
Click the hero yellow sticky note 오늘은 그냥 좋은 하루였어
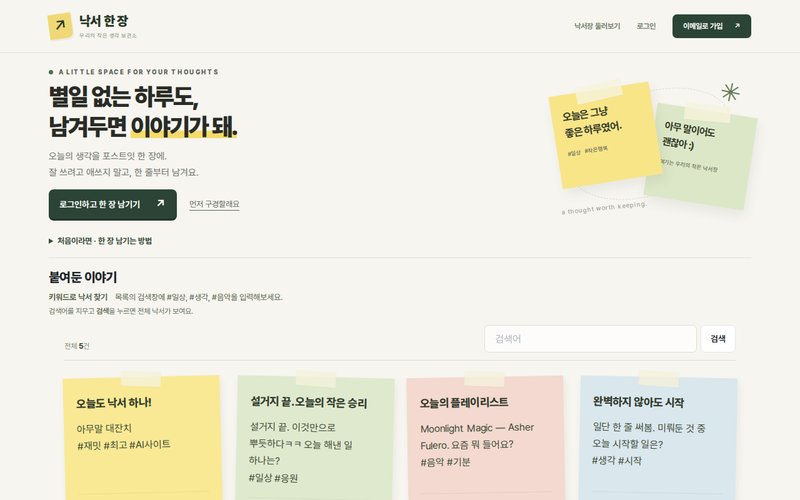[605, 134]
